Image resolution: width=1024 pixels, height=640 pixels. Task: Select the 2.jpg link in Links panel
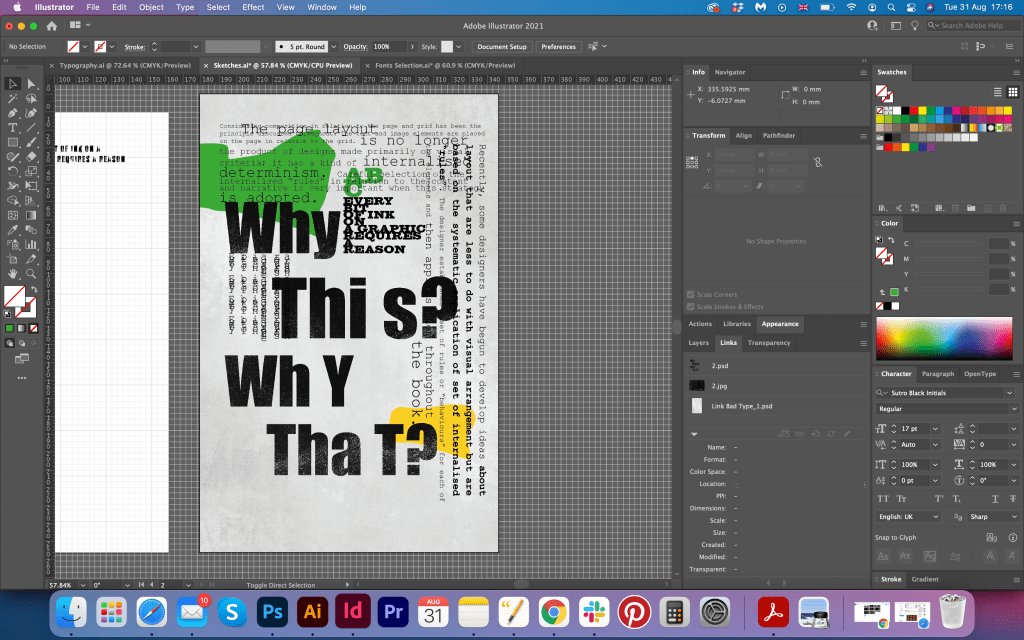click(x=720, y=385)
